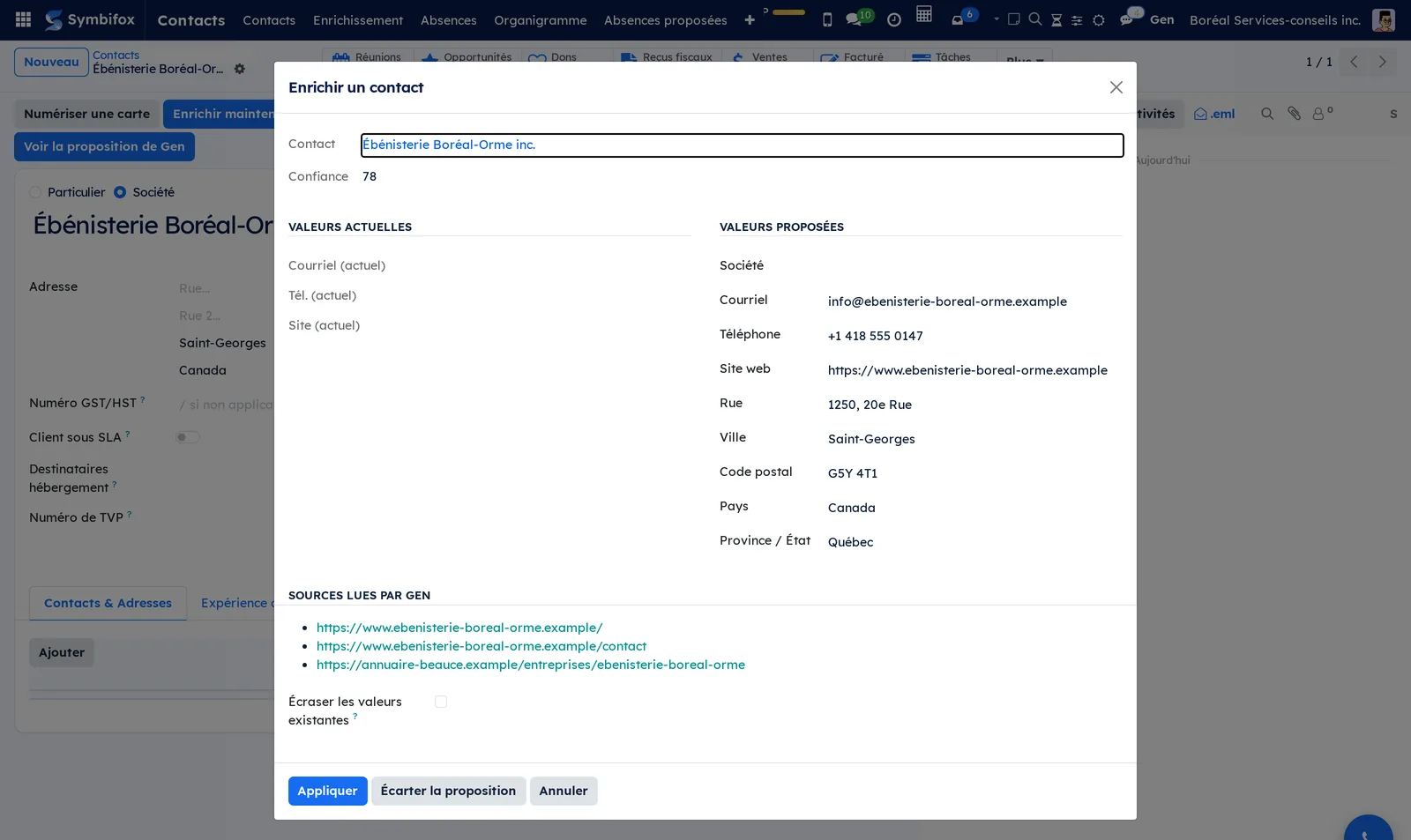1411x840 pixels.
Task: Click the plus icon after Absences proposées
Action: coord(750,19)
